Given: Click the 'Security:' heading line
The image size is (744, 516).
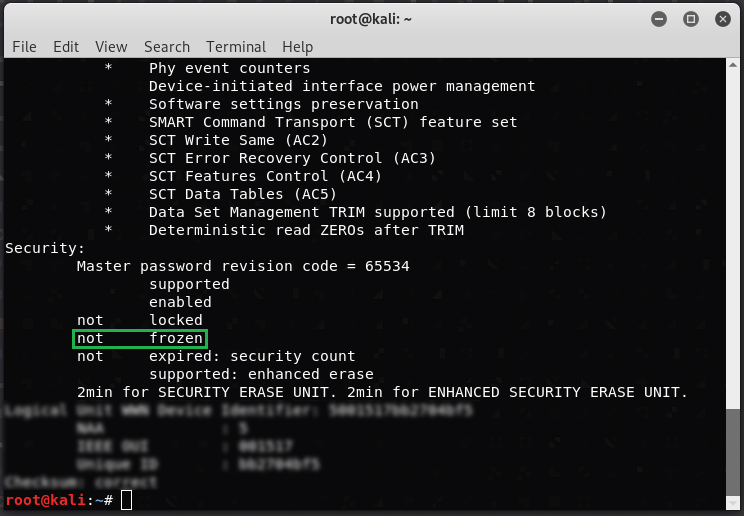Looking at the screenshot, I should click(x=45, y=248).
